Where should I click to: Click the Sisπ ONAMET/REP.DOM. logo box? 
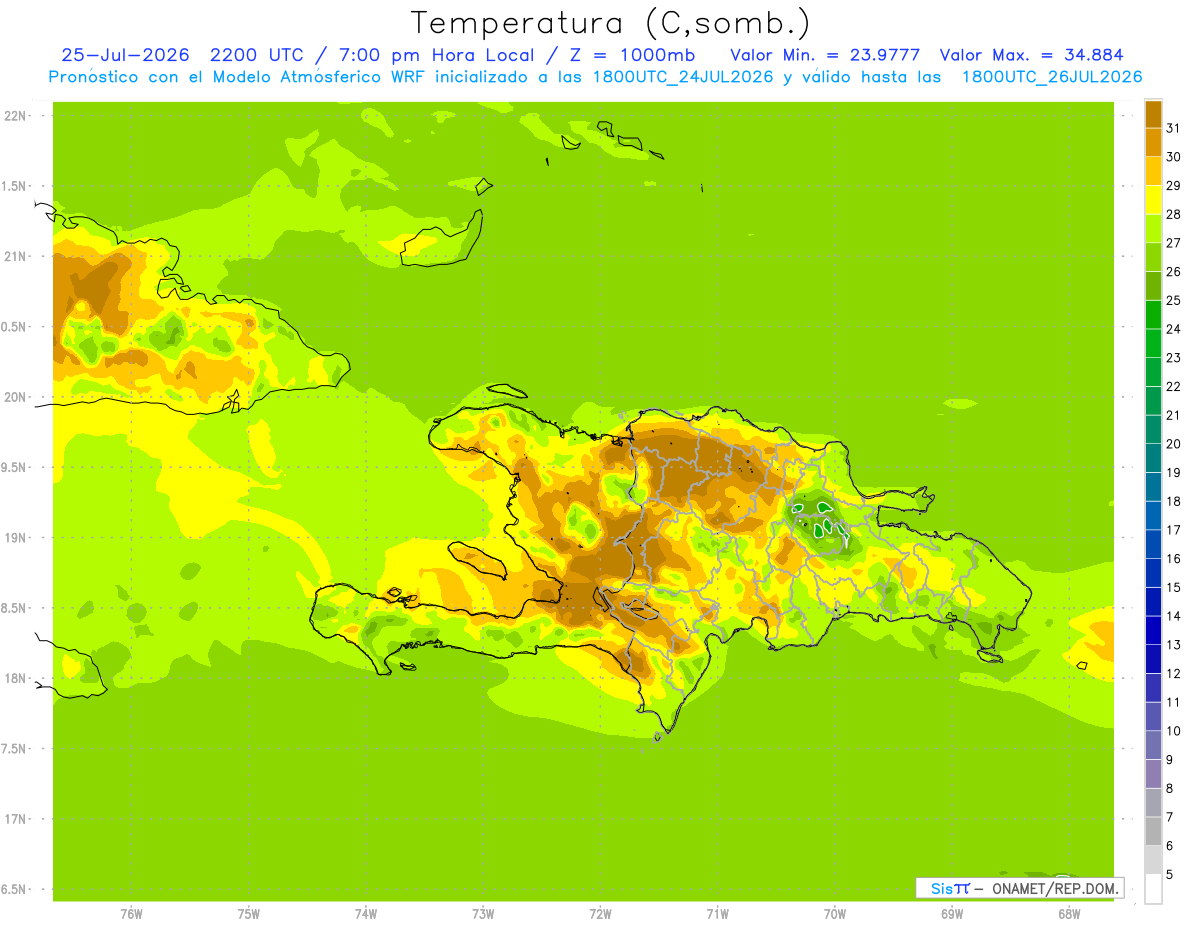[1019, 888]
